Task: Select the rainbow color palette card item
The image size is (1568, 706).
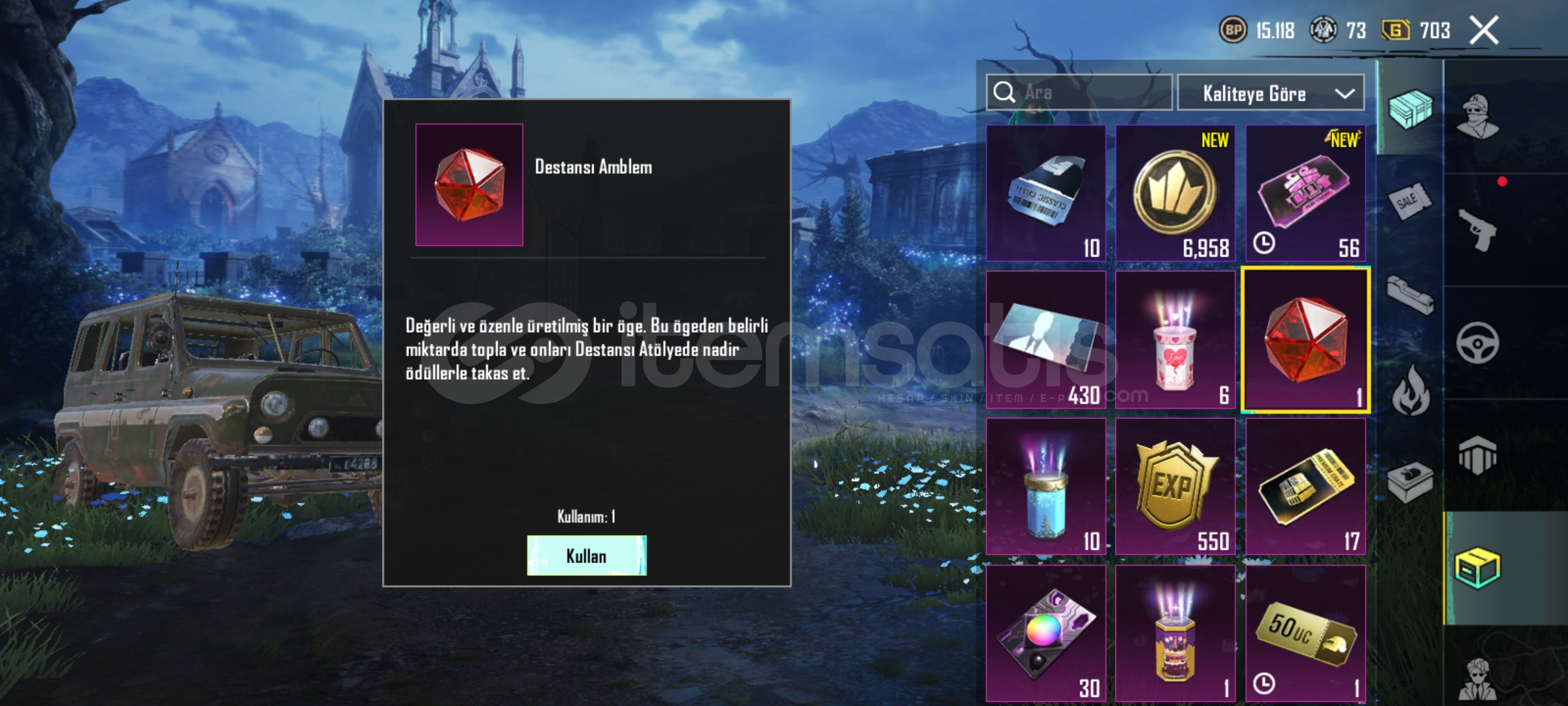Action: pos(1046,633)
